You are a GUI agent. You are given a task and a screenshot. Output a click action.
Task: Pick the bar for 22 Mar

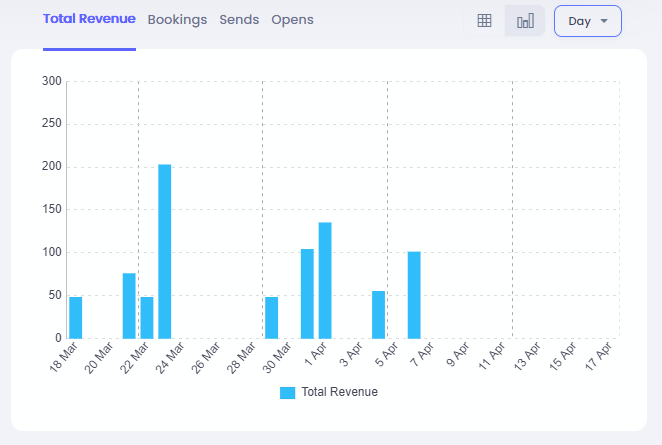pyautogui.click(x=147, y=317)
